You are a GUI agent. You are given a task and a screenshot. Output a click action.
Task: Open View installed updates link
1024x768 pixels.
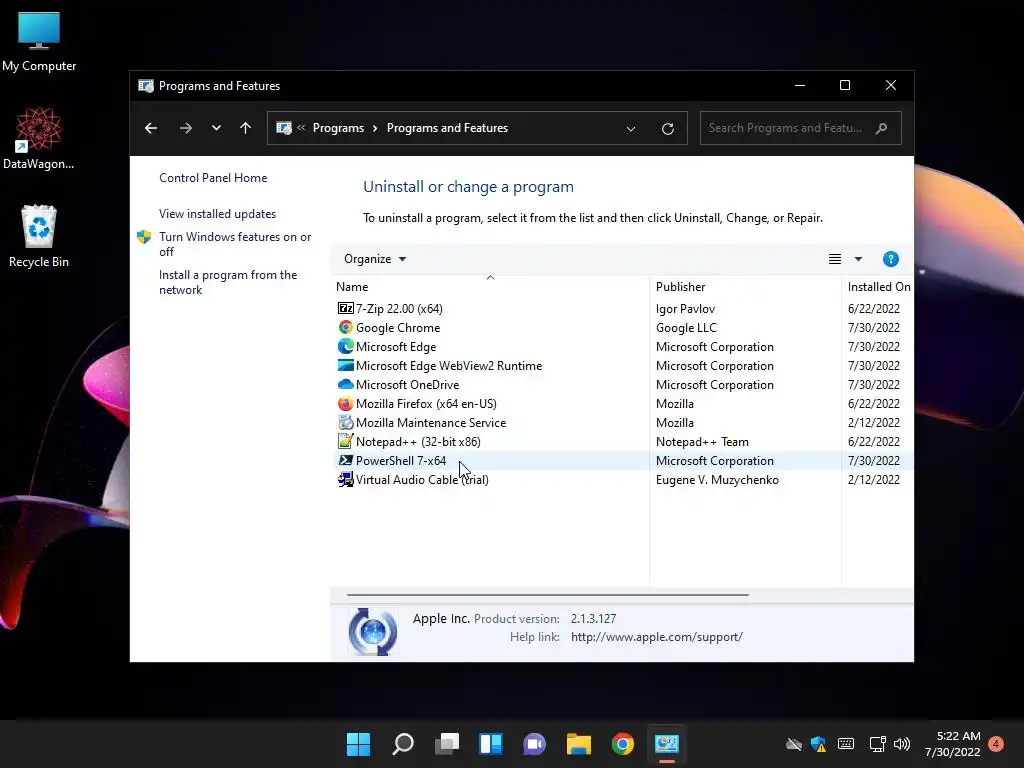click(217, 214)
